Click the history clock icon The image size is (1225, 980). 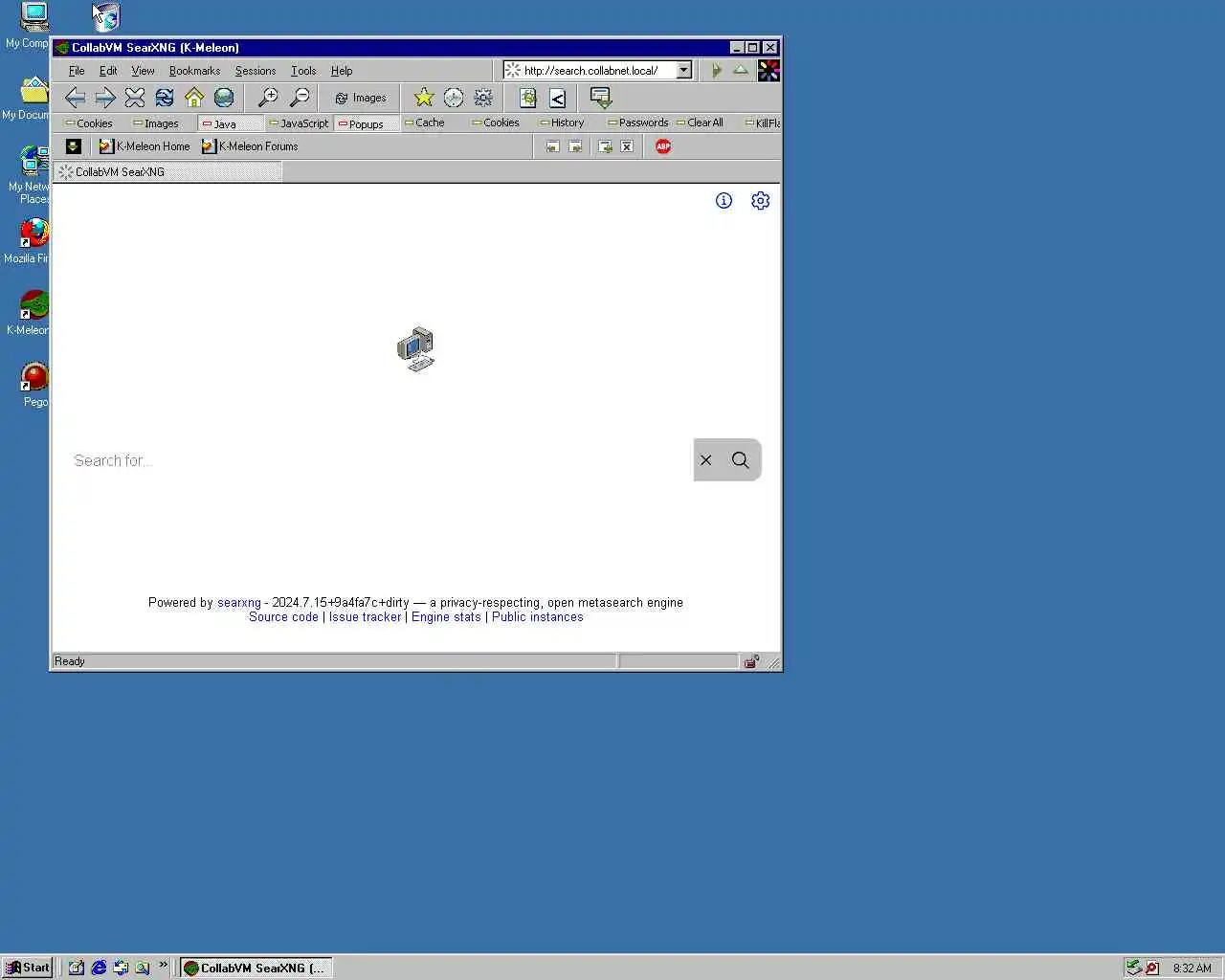(x=454, y=98)
